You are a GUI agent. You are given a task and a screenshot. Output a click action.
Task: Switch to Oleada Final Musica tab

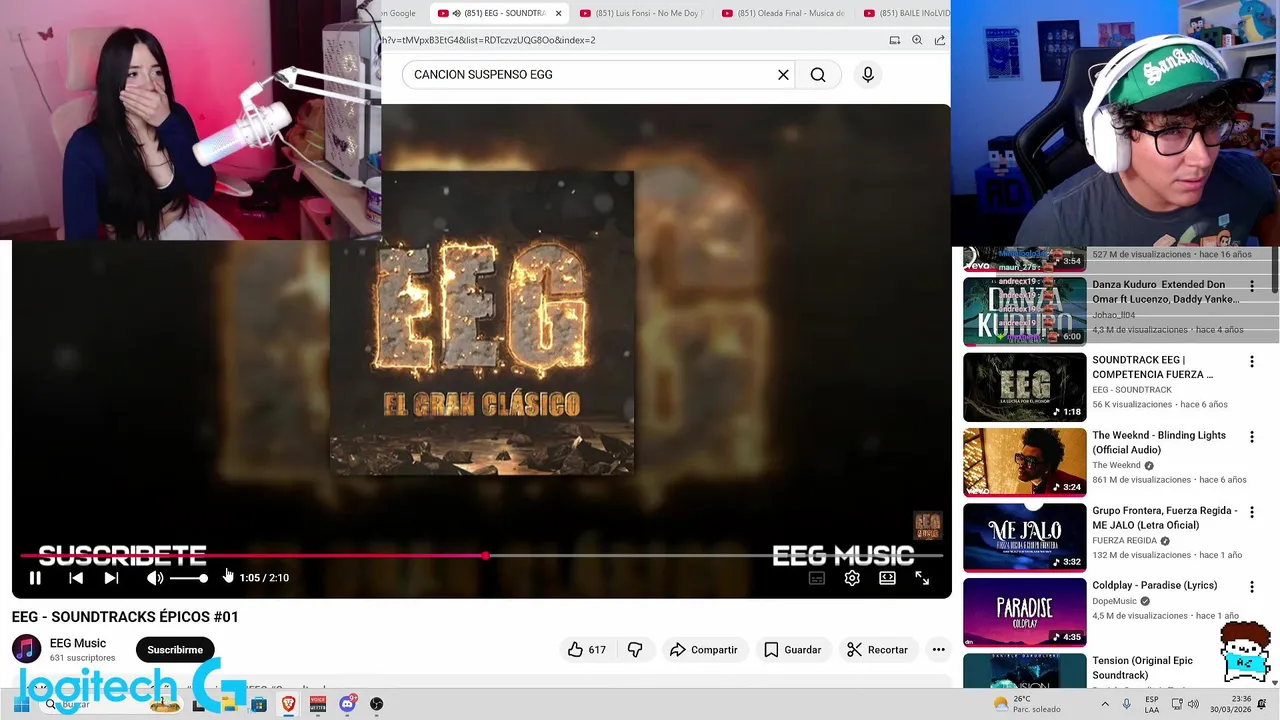click(783, 13)
